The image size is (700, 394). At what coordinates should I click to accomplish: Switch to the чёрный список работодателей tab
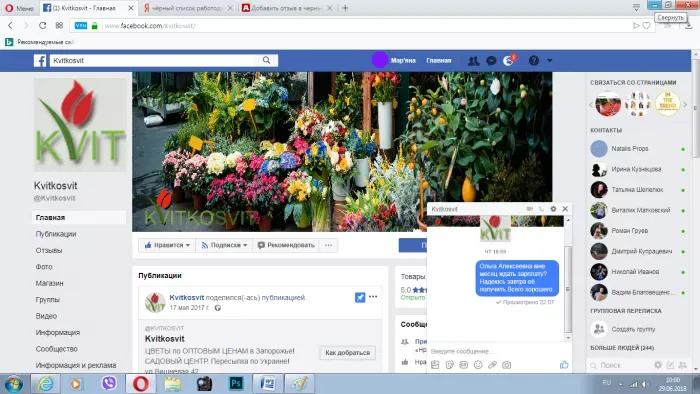click(188, 8)
